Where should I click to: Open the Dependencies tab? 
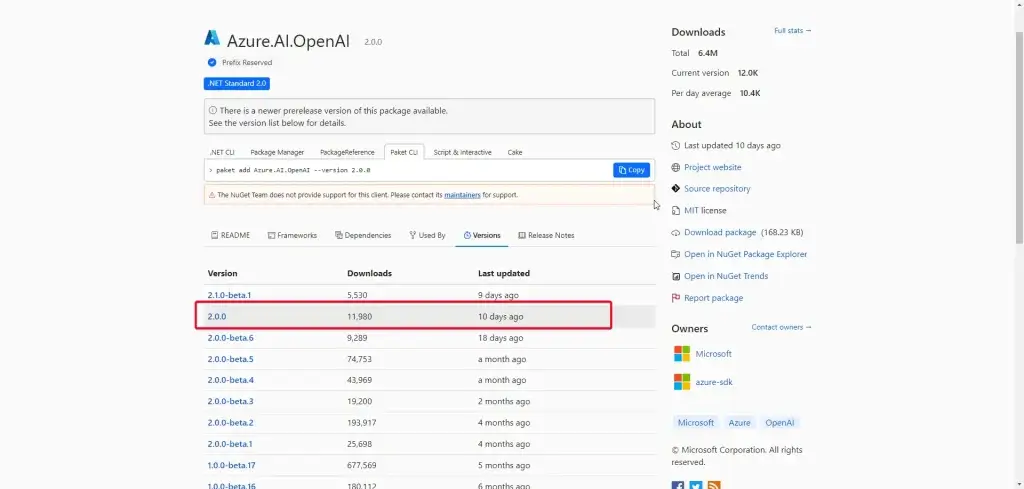pyautogui.click(x=363, y=235)
